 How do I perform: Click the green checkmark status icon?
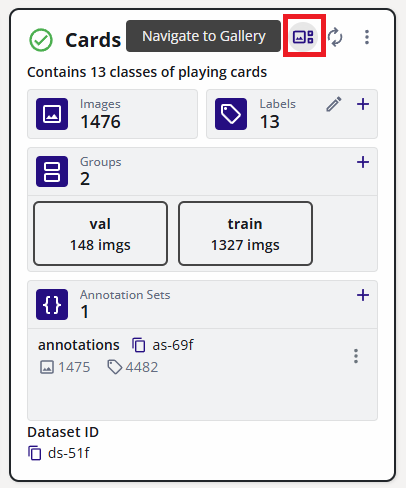click(41, 40)
